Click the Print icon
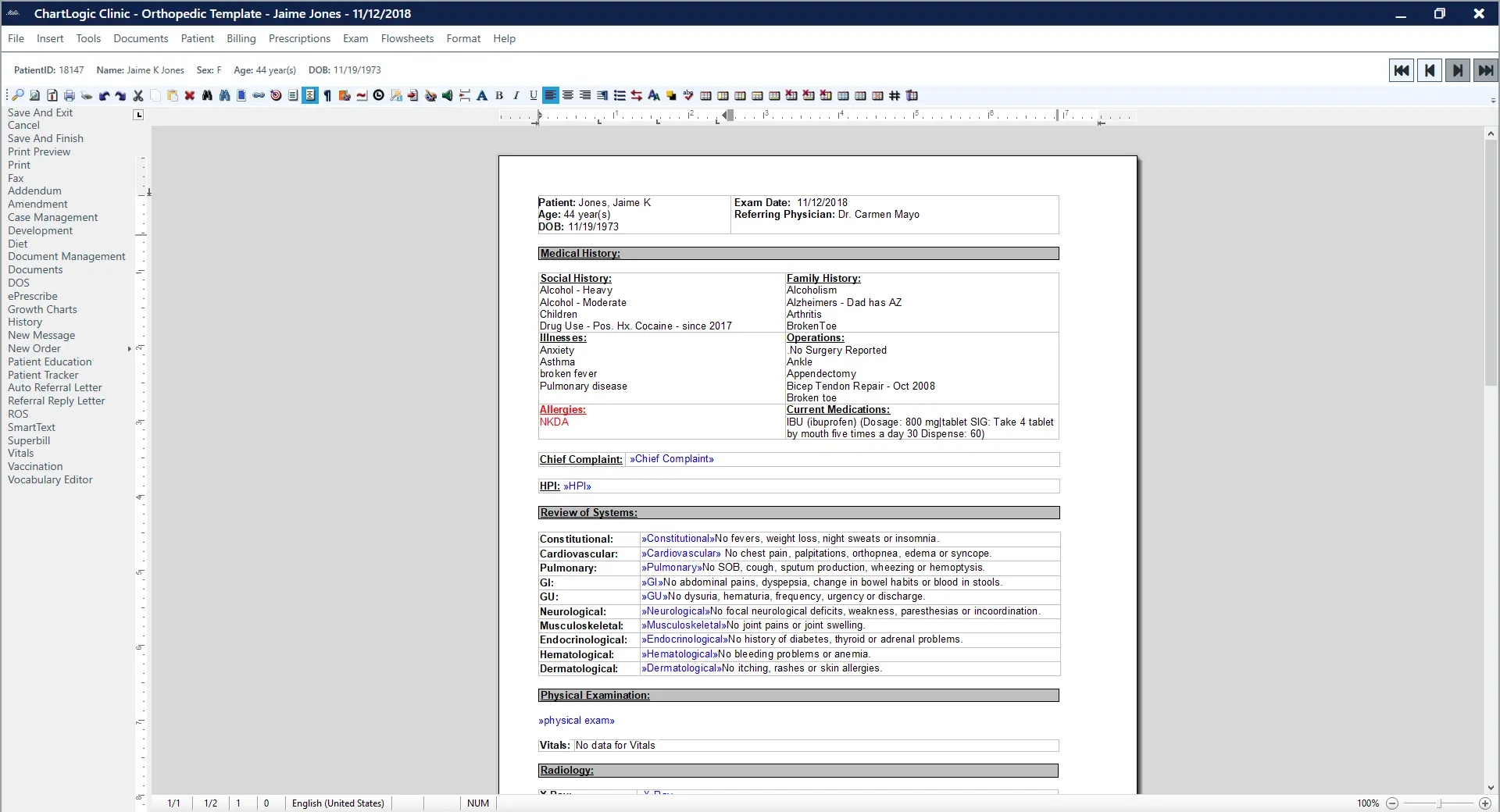The width and height of the screenshot is (1500, 812). pyautogui.click(x=69, y=95)
